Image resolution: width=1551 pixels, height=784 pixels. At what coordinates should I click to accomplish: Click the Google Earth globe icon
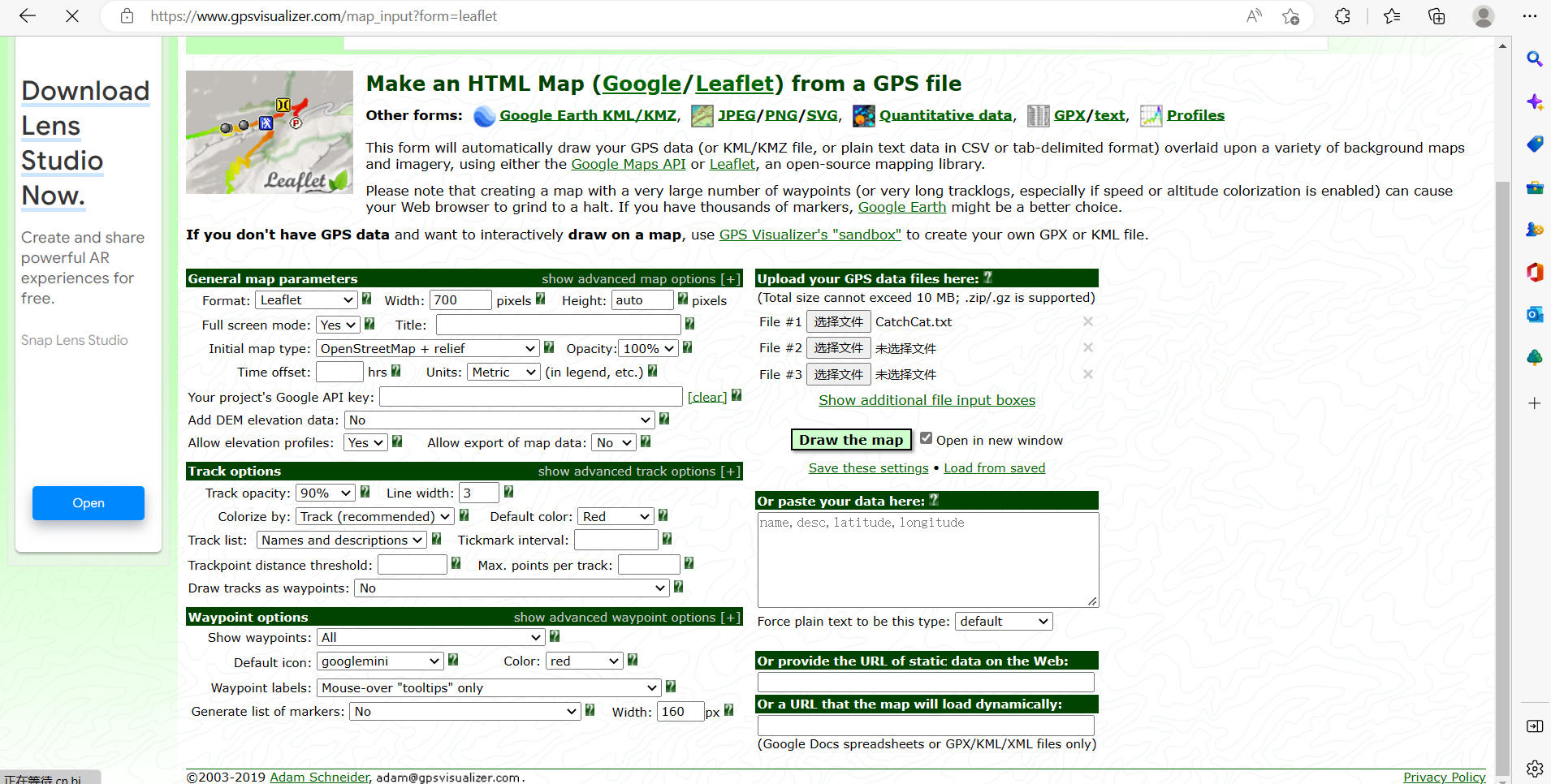pyautogui.click(x=485, y=116)
